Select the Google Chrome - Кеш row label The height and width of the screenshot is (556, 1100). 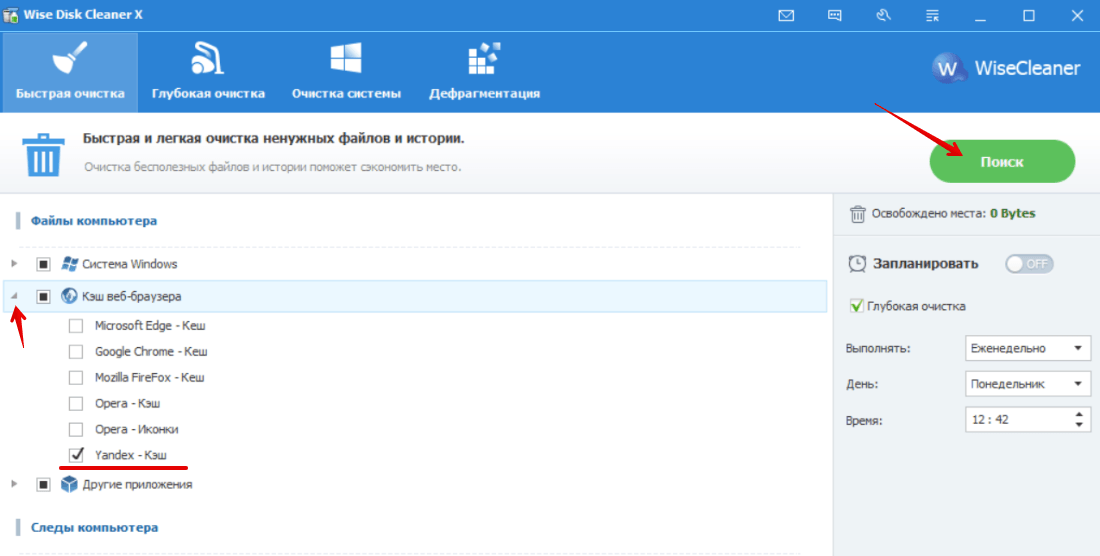tap(151, 351)
